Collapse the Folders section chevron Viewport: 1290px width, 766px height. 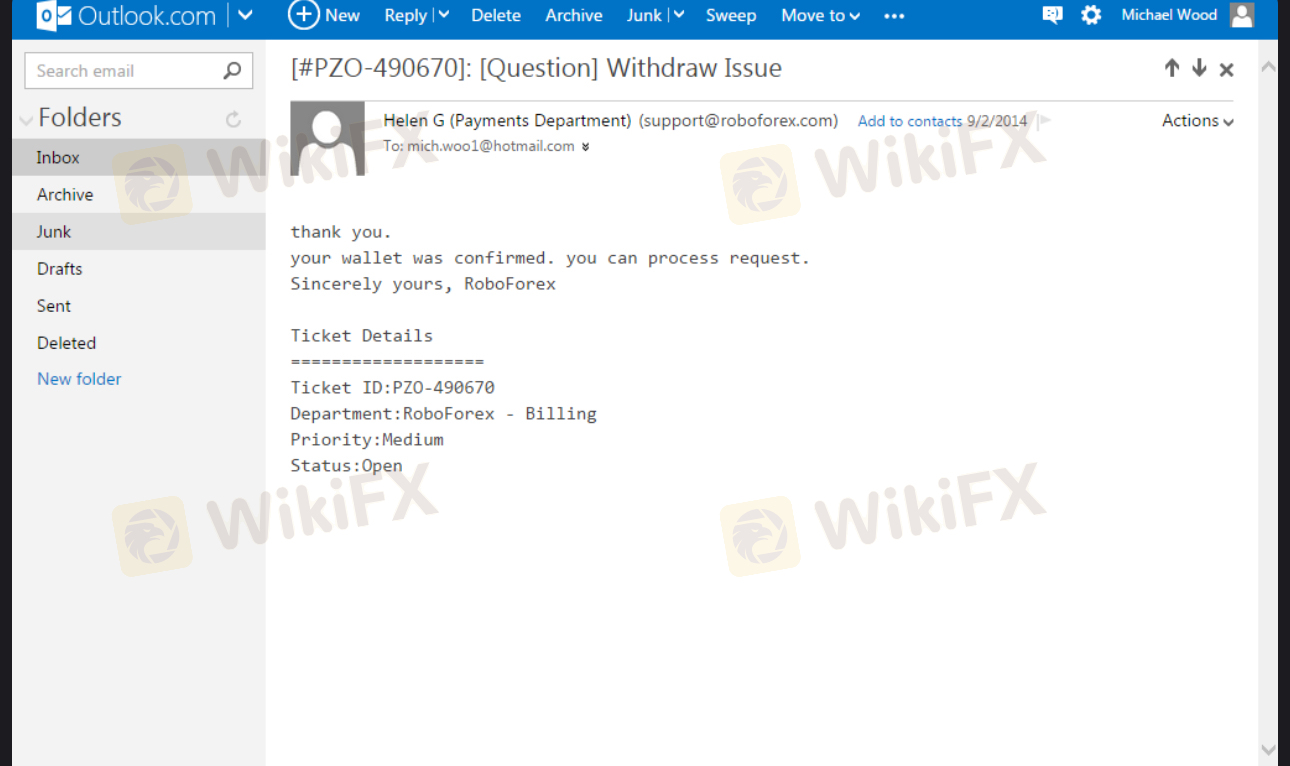(26, 121)
